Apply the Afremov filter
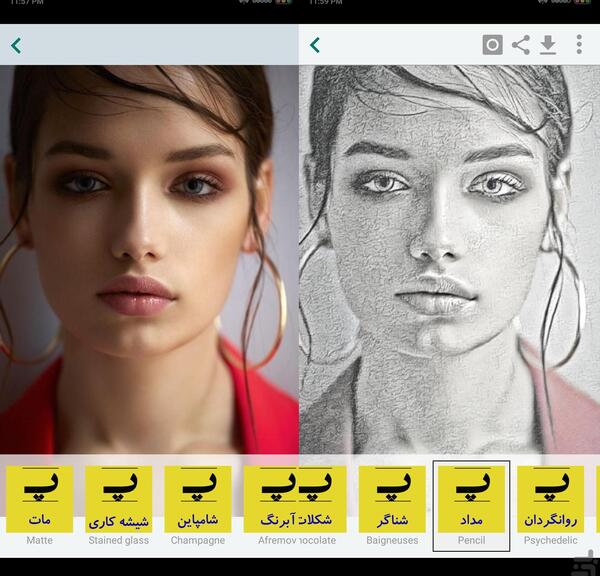 271,499
